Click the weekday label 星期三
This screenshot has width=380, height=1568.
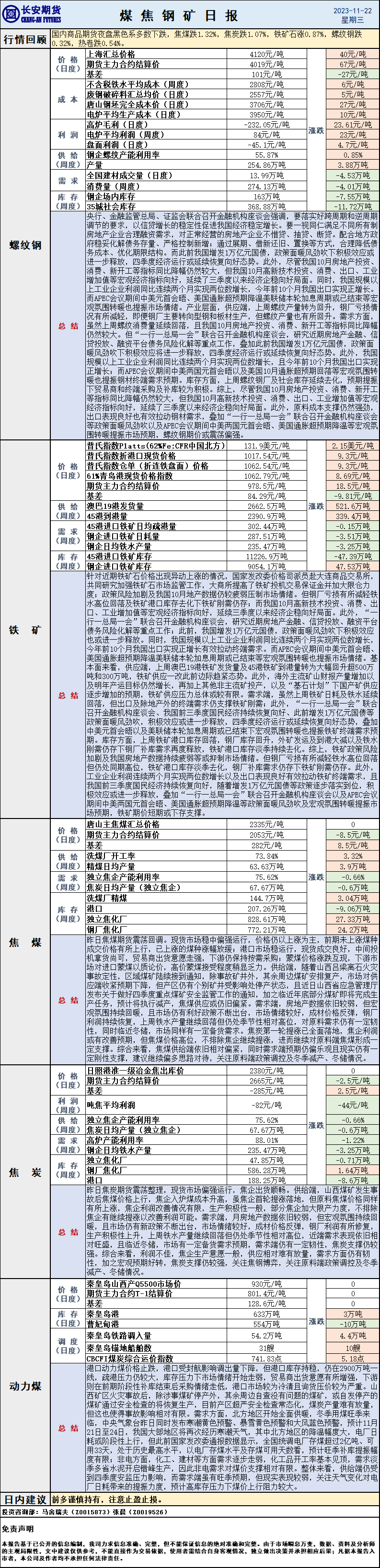[x=353, y=20]
